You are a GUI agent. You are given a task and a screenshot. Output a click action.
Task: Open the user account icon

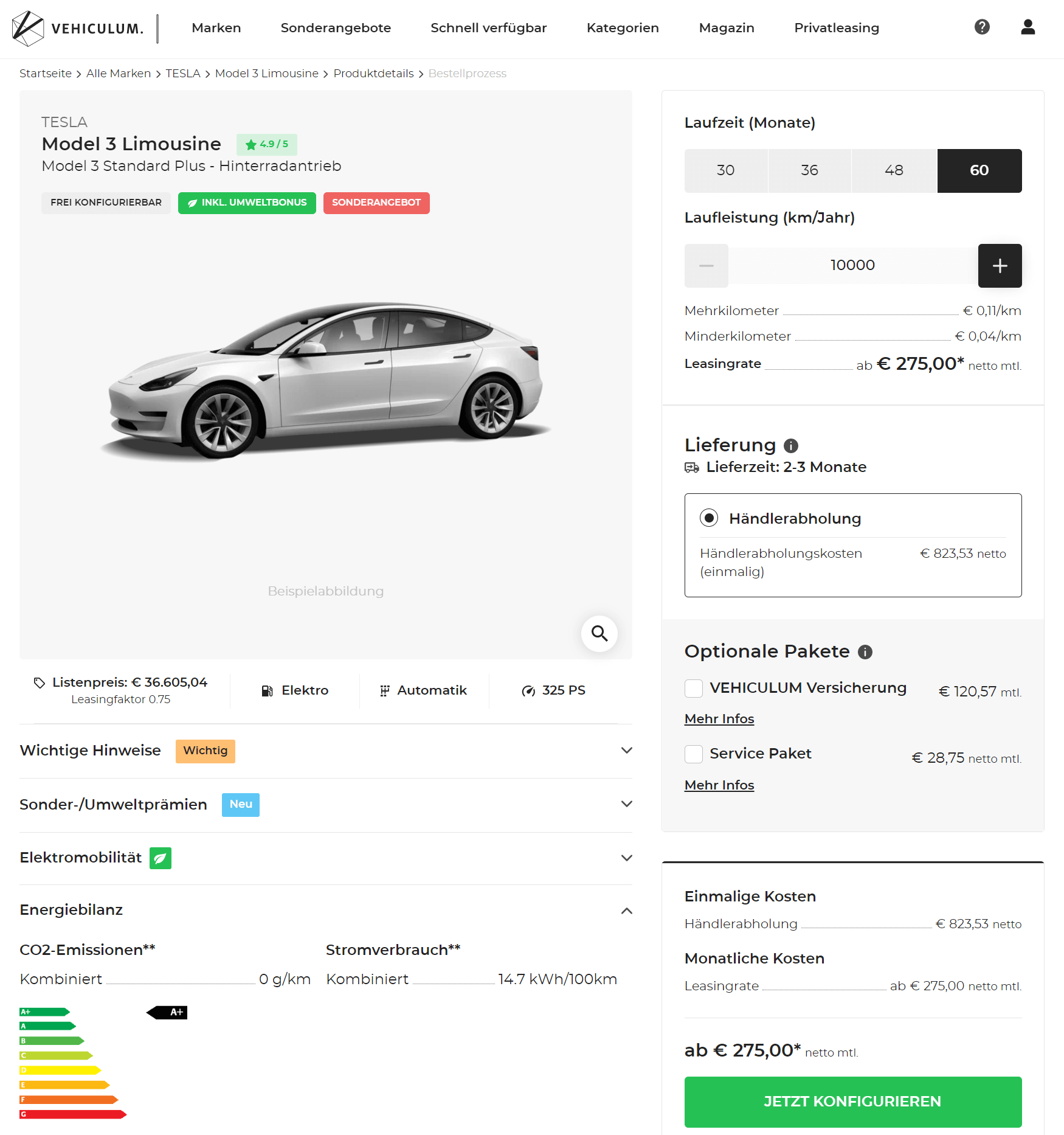pyautogui.click(x=1028, y=27)
